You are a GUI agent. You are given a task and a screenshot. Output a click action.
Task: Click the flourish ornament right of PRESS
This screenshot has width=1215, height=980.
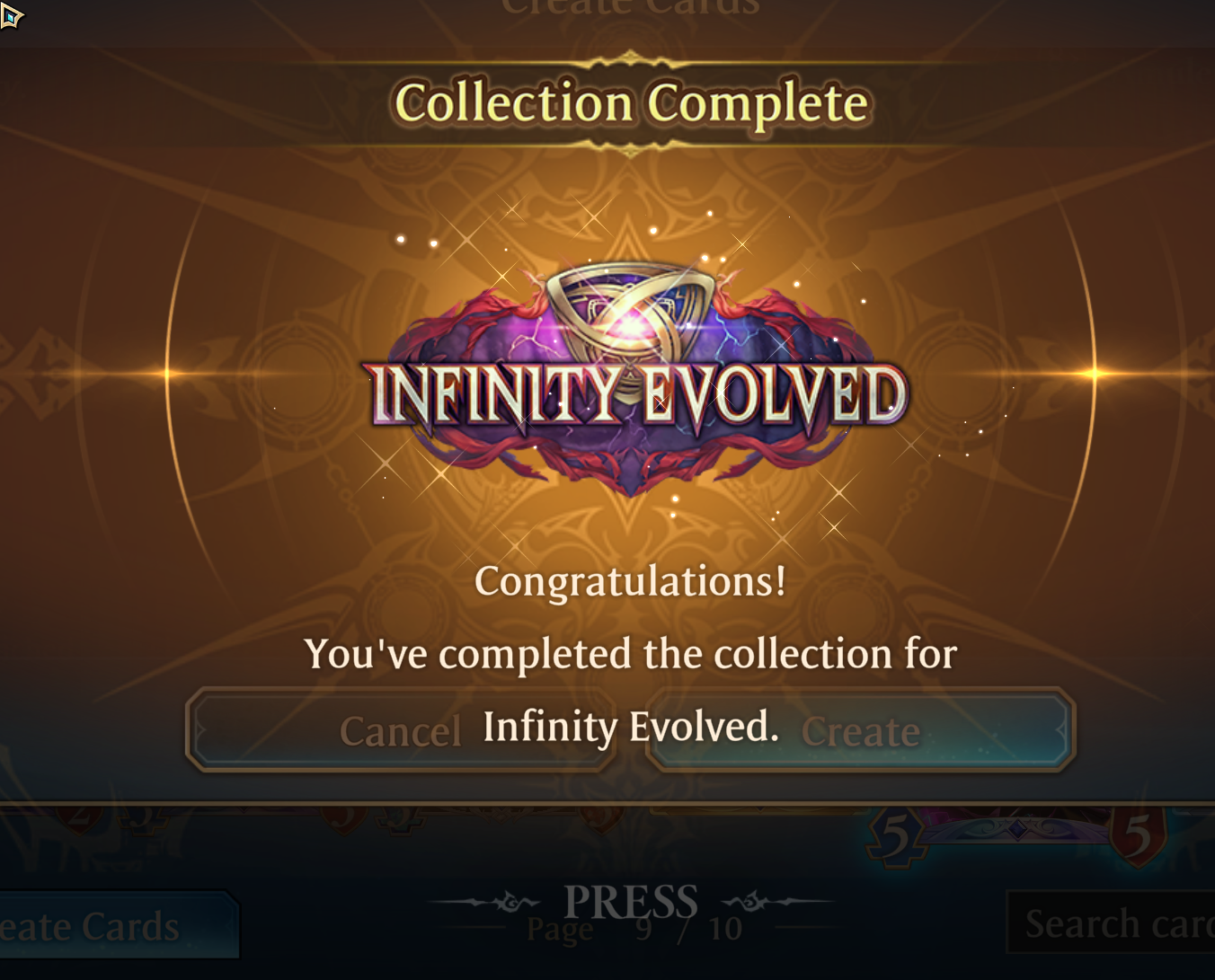pos(776,900)
